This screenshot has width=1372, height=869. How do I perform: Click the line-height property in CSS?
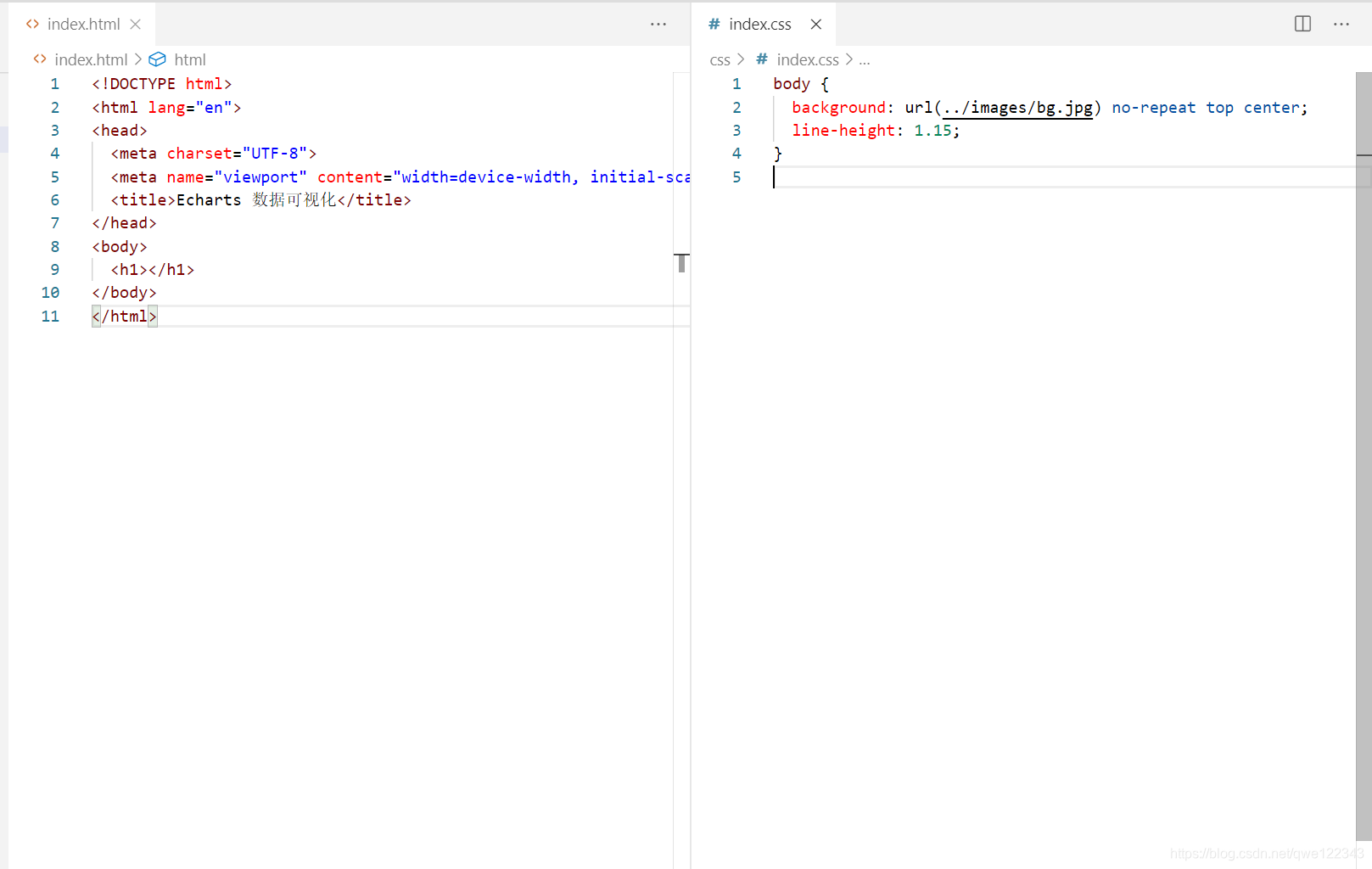[843, 131]
